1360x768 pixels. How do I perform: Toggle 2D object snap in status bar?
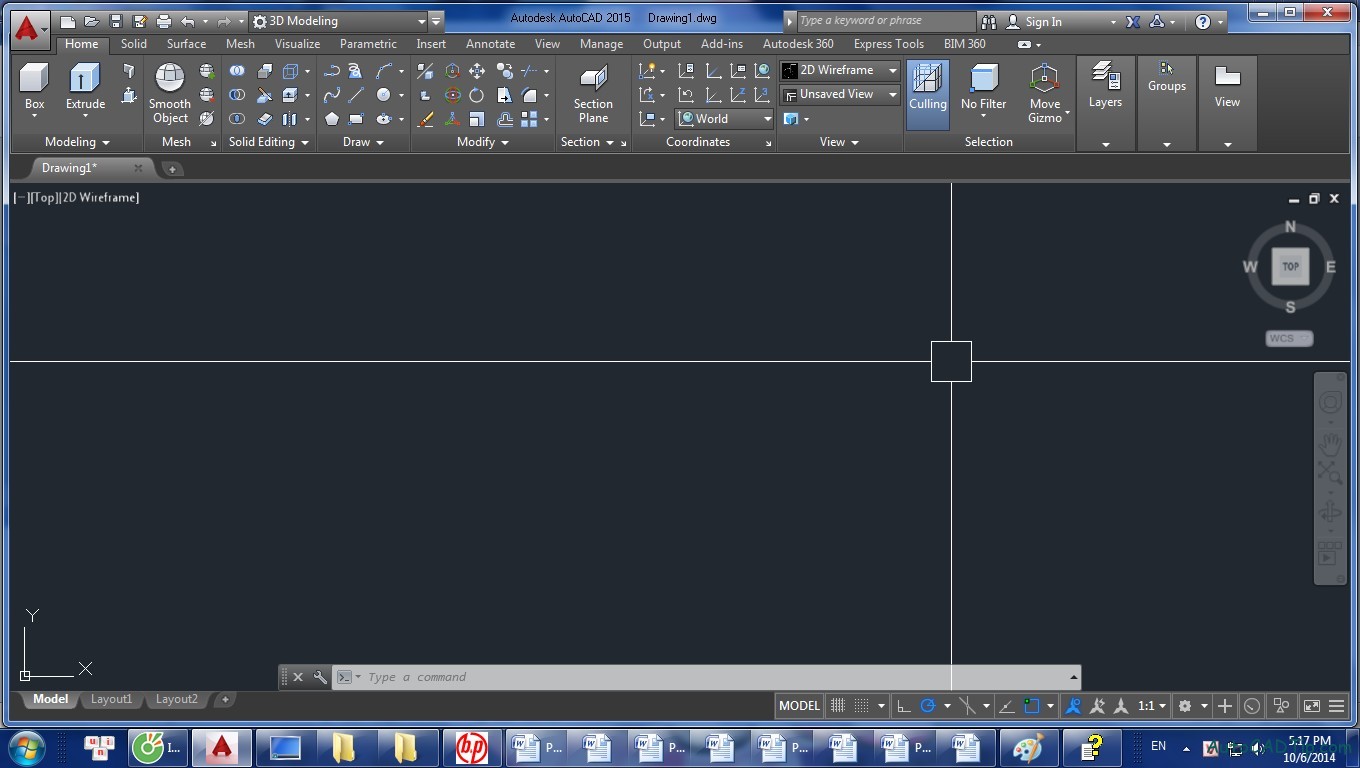coord(1032,706)
